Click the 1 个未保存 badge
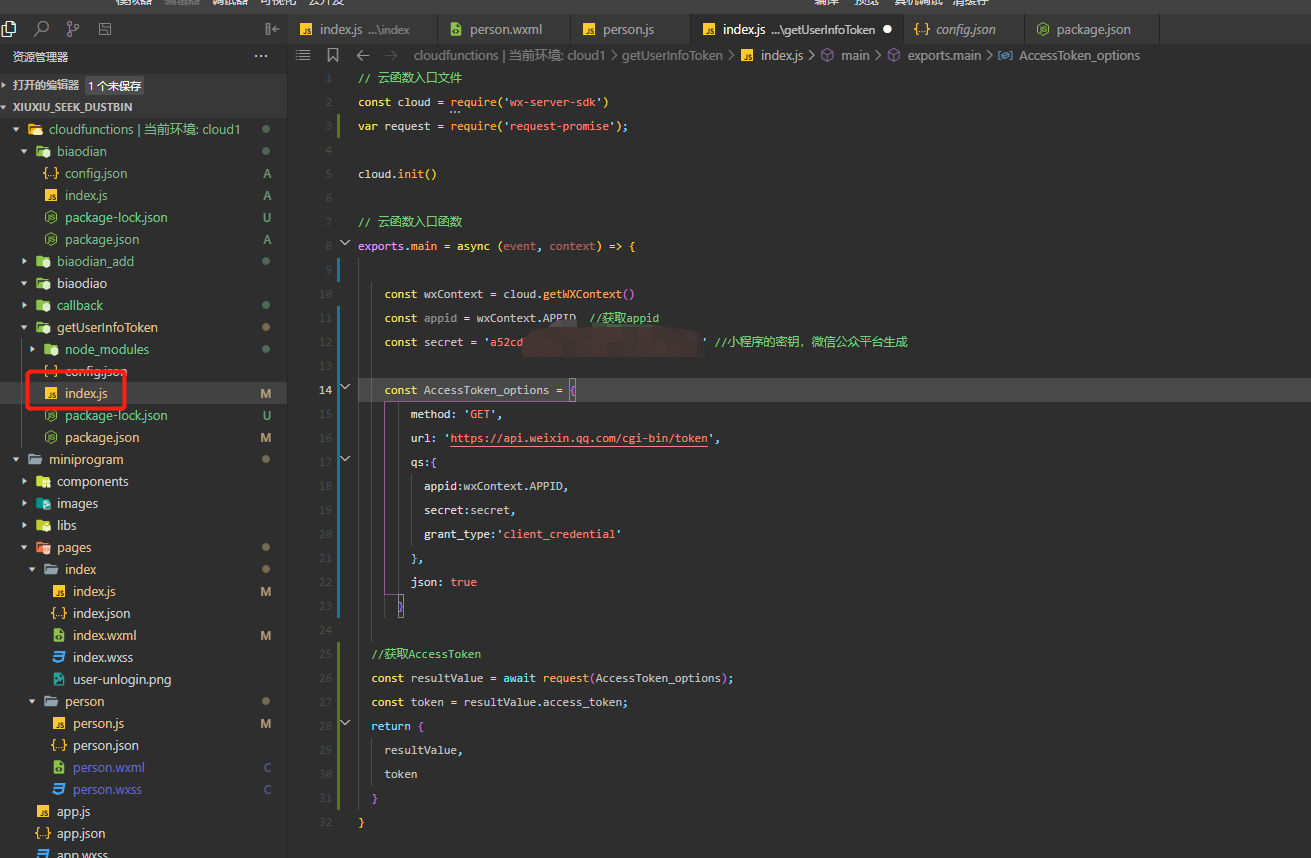The width and height of the screenshot is (1311, 858). [115, 86]
